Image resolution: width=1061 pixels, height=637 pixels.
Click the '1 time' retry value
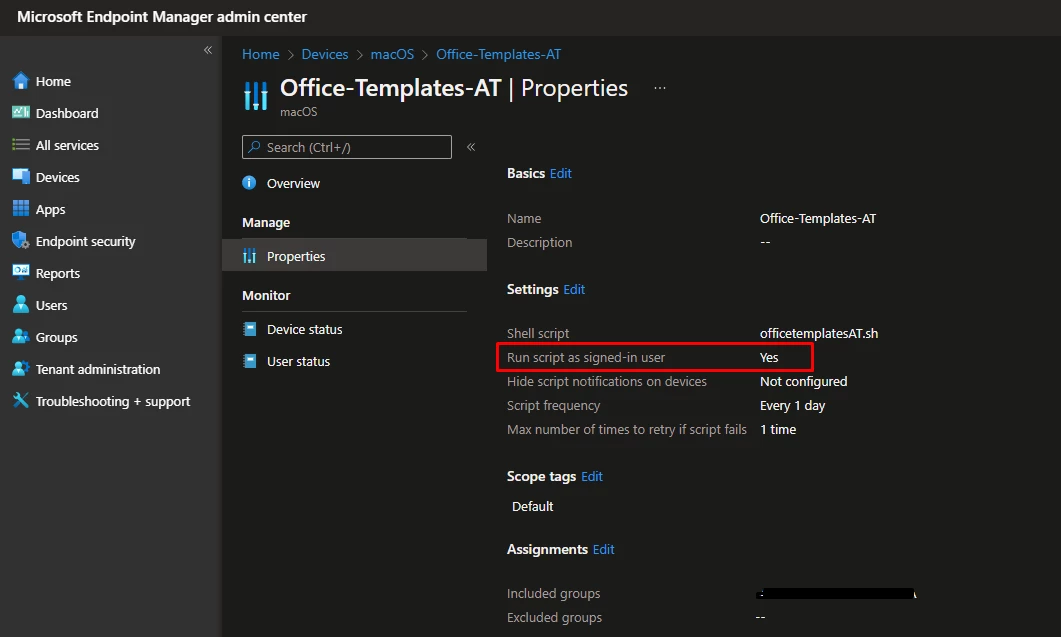[777, 429]
